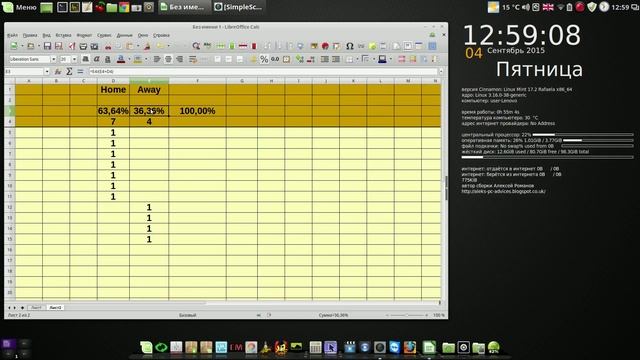Click the Spelling check ABC icon

tap(208, 46)
